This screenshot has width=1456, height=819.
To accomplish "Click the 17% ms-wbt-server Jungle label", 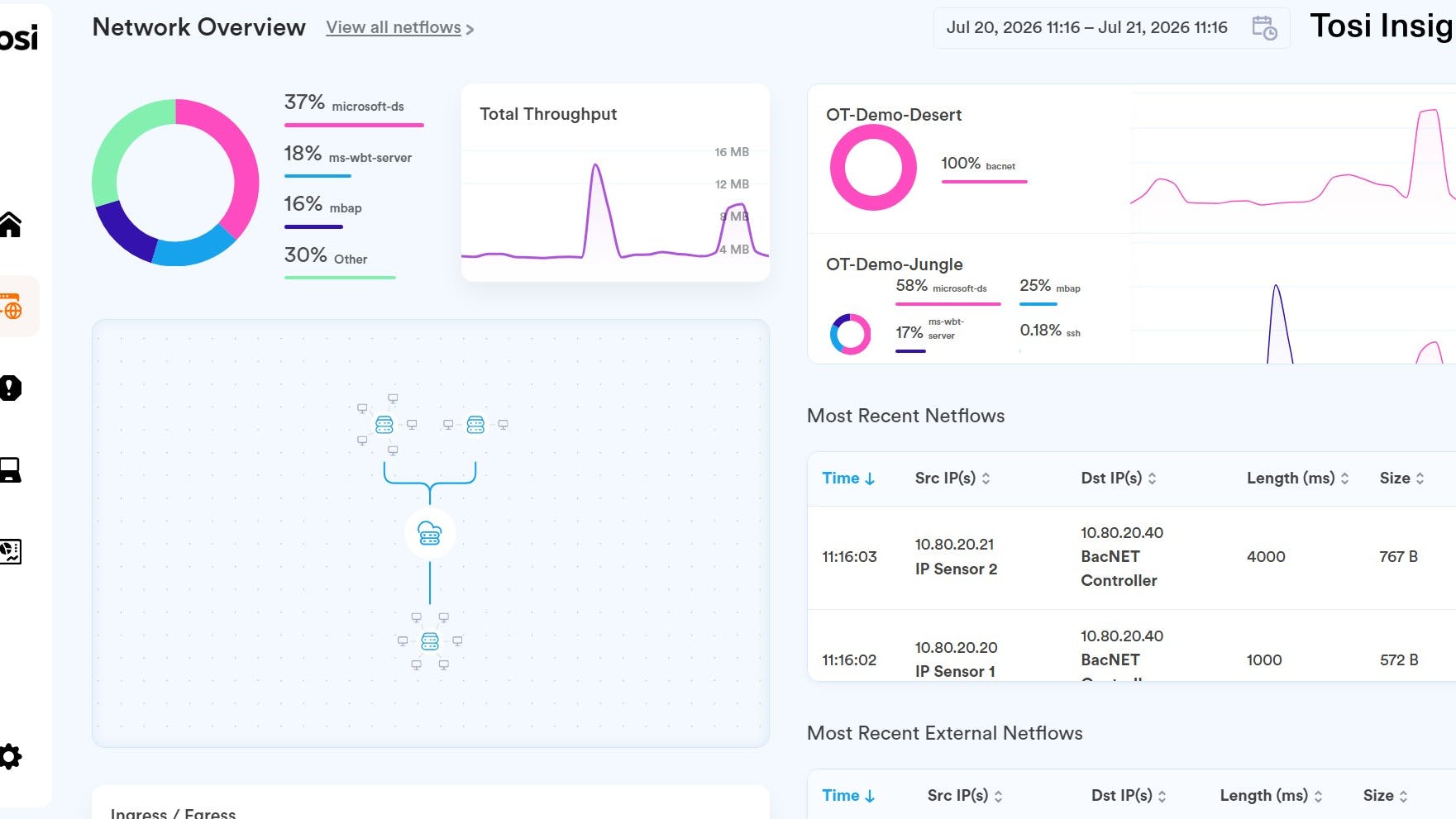I will 930,333.
